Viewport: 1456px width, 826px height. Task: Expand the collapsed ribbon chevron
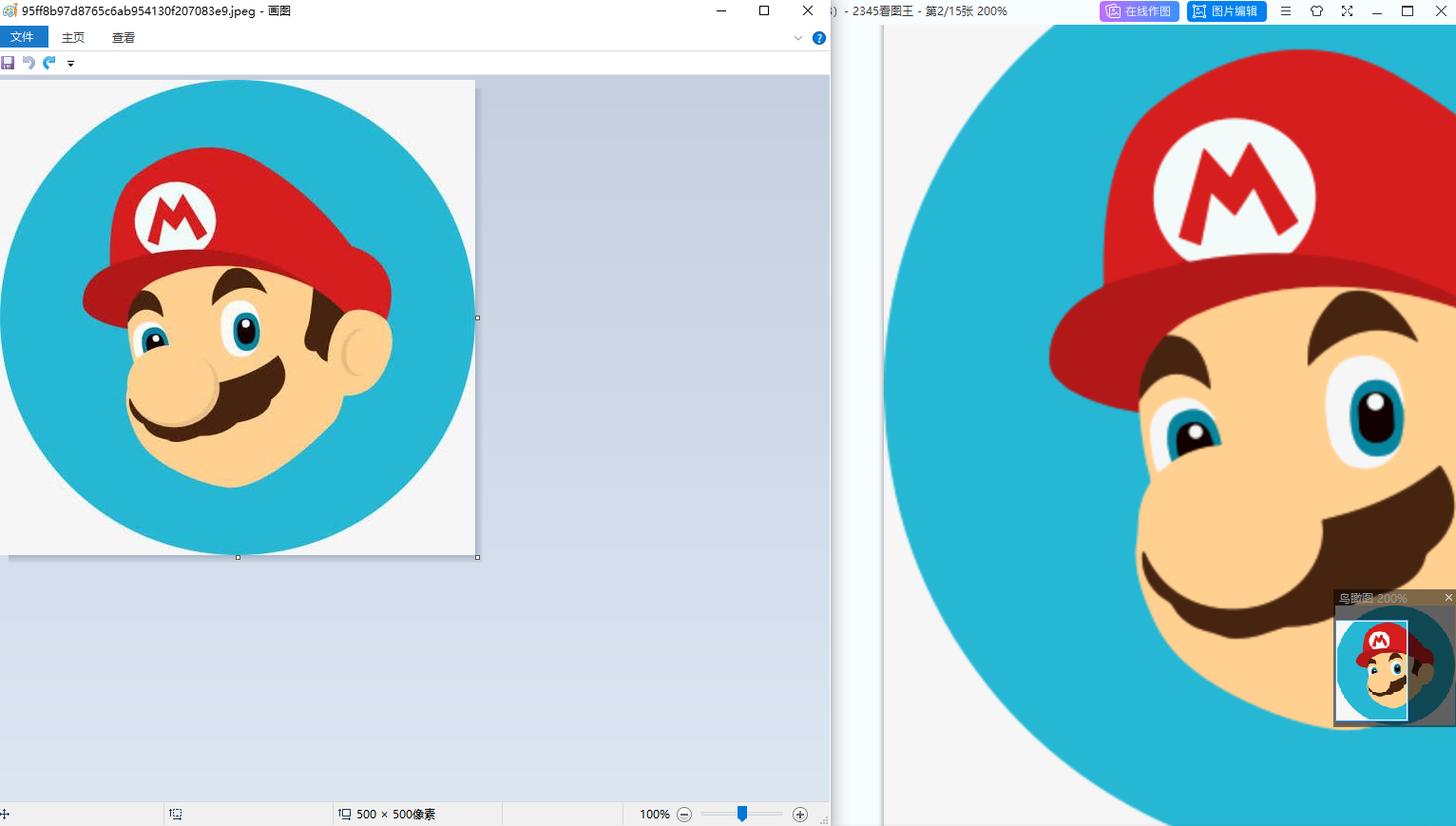pos(798,38)
